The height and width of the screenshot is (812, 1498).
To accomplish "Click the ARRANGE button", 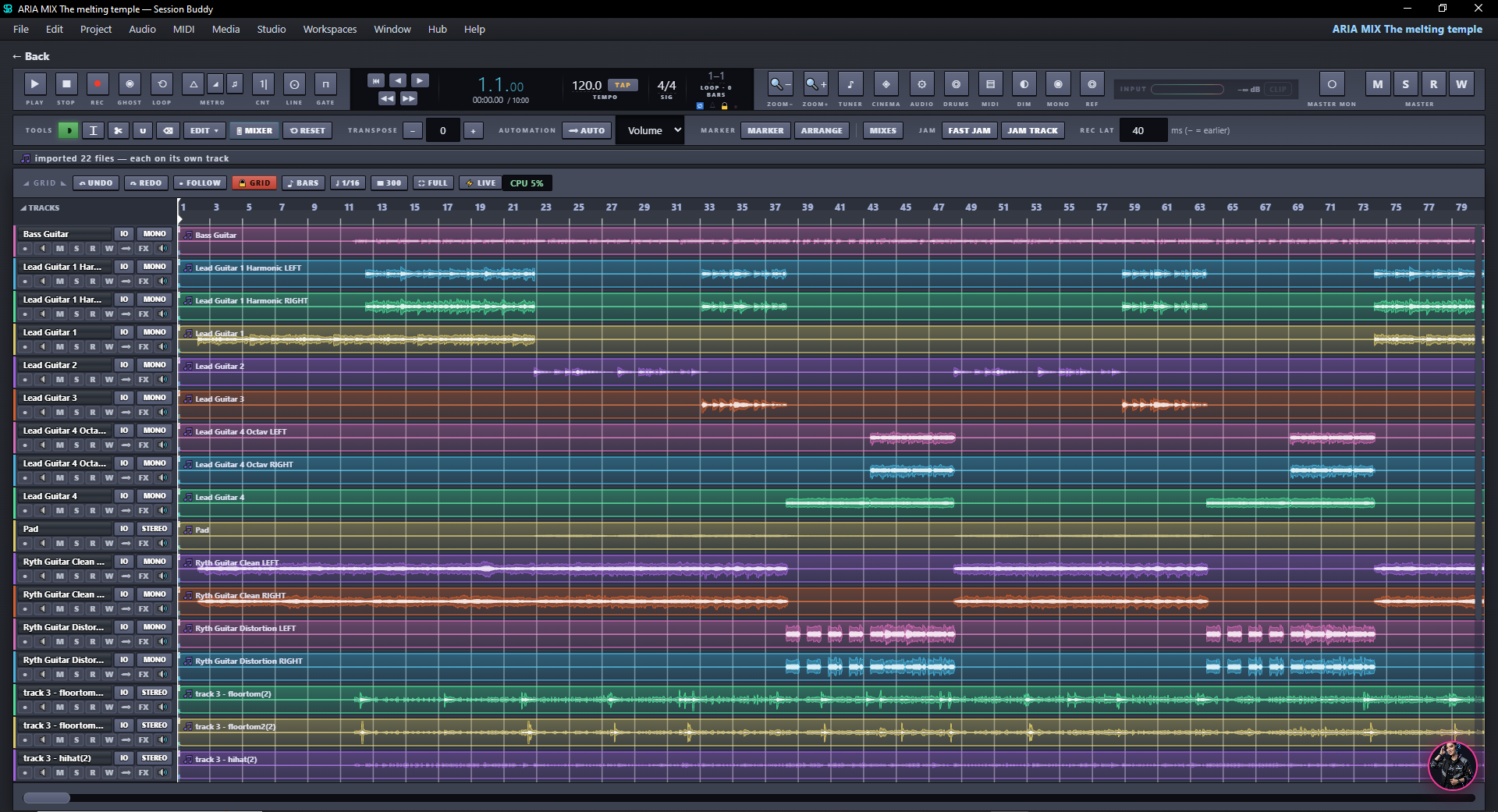I will coord(822,130).
